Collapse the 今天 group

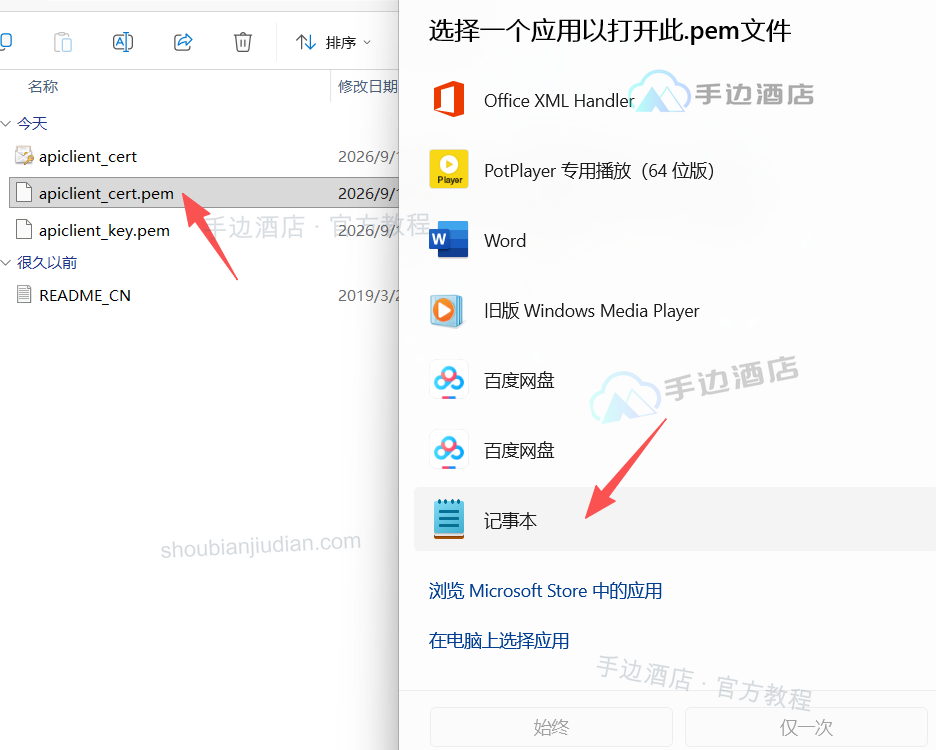[7, 124]
